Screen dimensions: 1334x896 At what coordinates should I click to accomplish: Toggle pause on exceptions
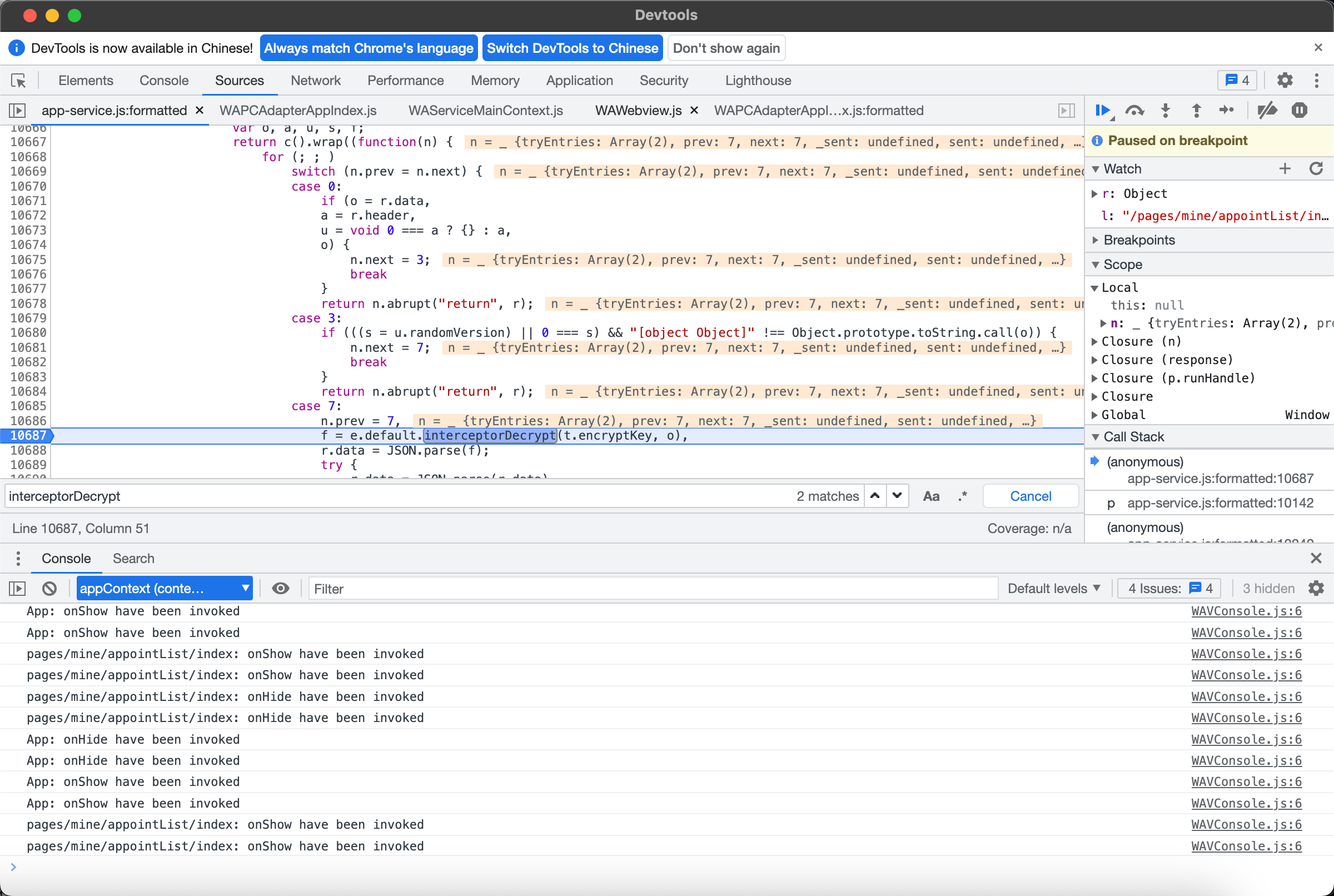[1299, 110]
